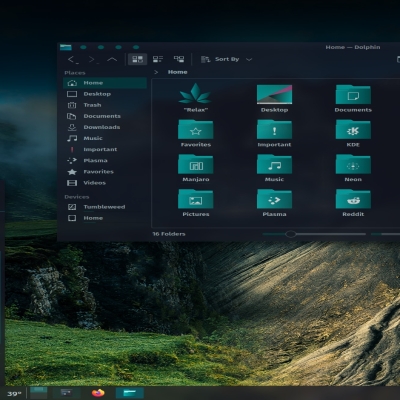Click the Sort By chevron arrow
Screen dimensions: 400x400
click(249, 59)
